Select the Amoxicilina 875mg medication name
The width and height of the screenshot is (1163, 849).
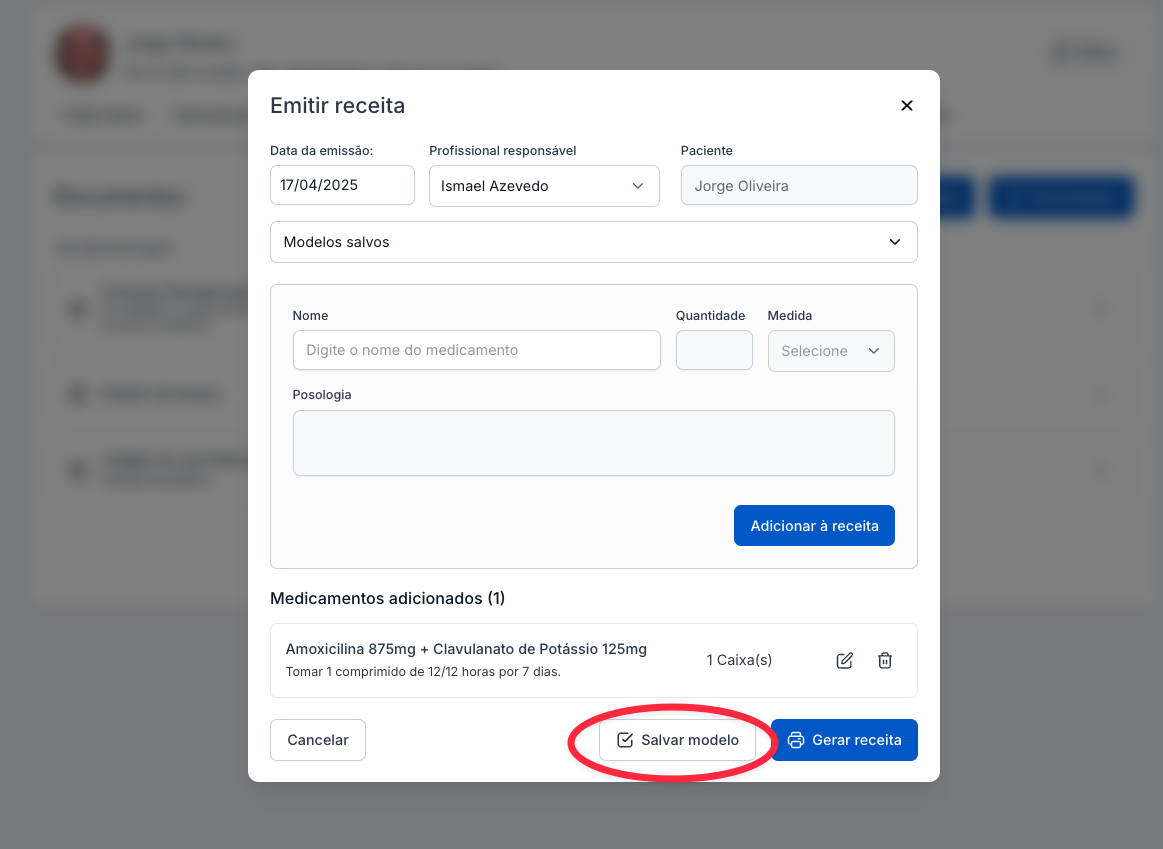(x=466, y=649)
